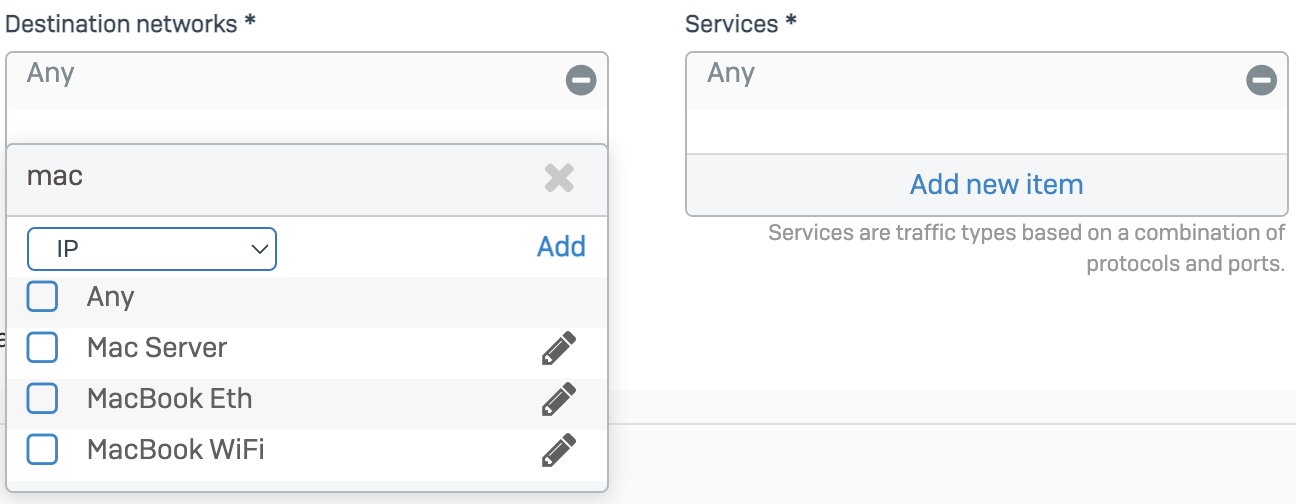This screenshot has height=504, width=1296.
Task: Focus the search field containing 'mac'
Action: pyautogui.click(x=280, y=178)
